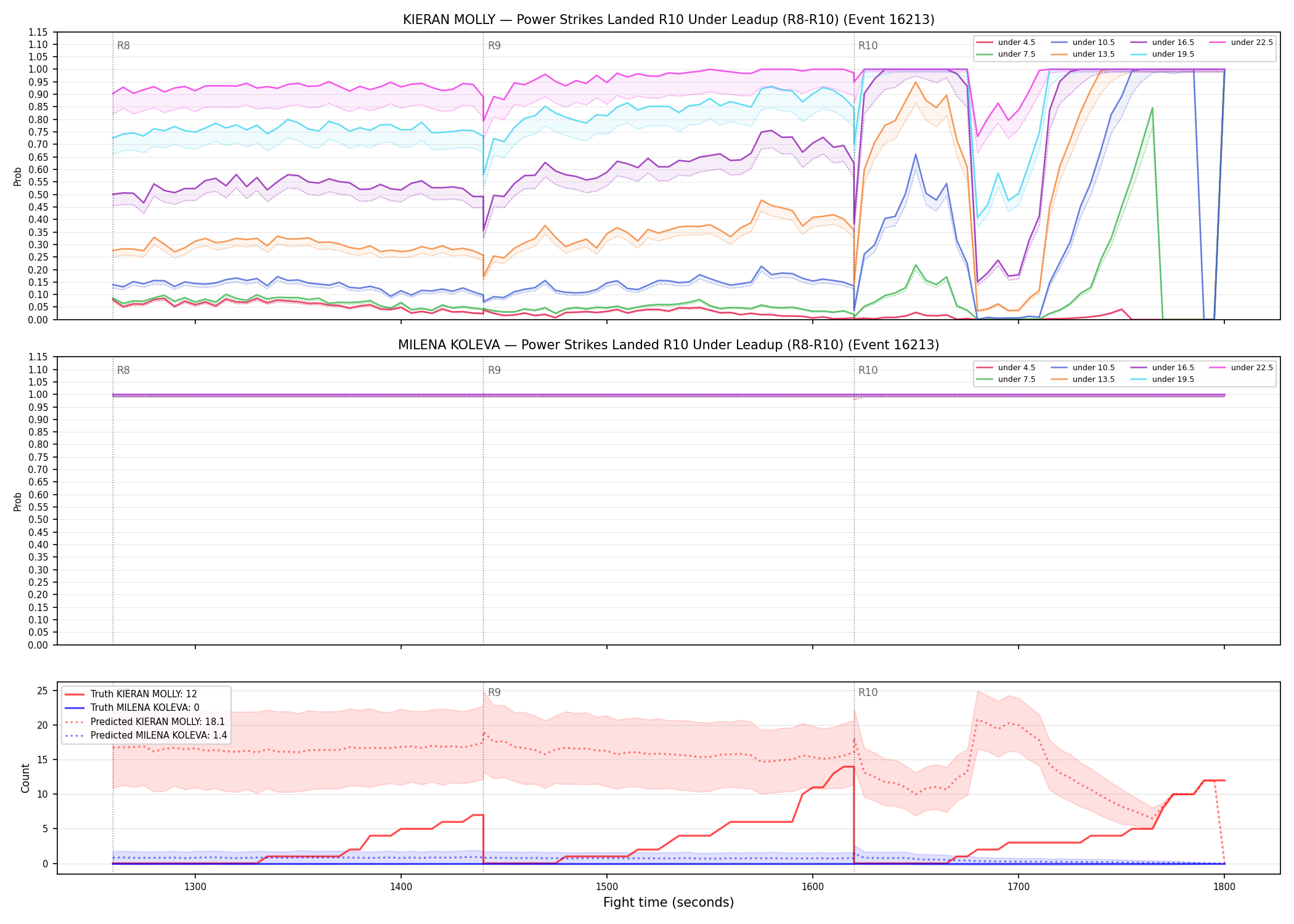The image size is (1294, 924).
Task: Click the R9 marker in Milena Koleva chart
Action: tap(494, 370)
